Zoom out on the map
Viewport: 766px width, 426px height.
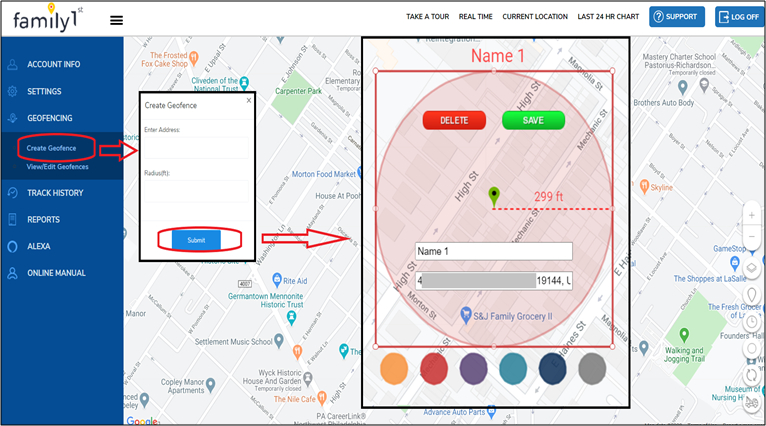(751, 236)
